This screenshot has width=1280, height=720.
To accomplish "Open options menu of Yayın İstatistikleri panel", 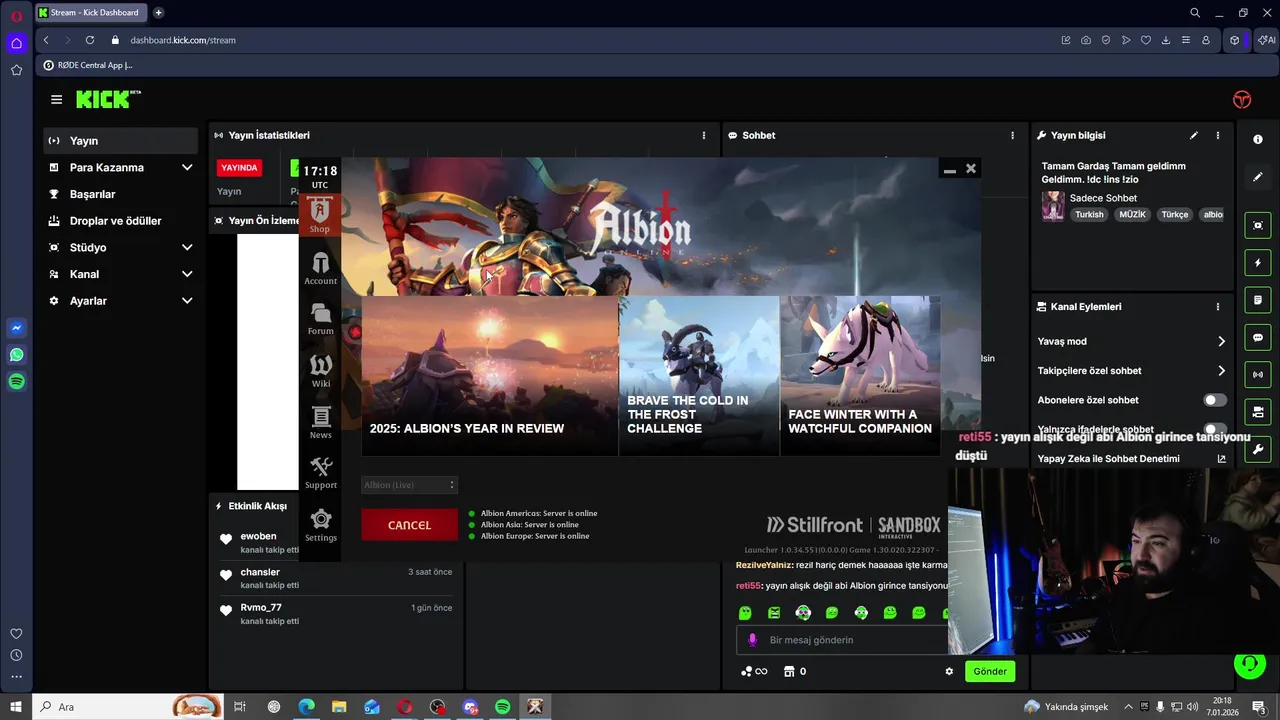I will click(x=703, y=135).
